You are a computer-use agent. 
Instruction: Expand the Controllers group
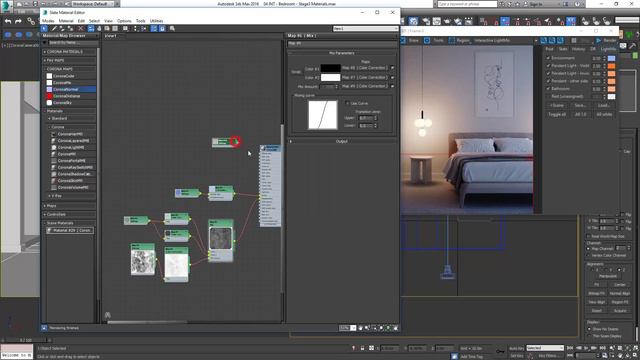point(70,214)
